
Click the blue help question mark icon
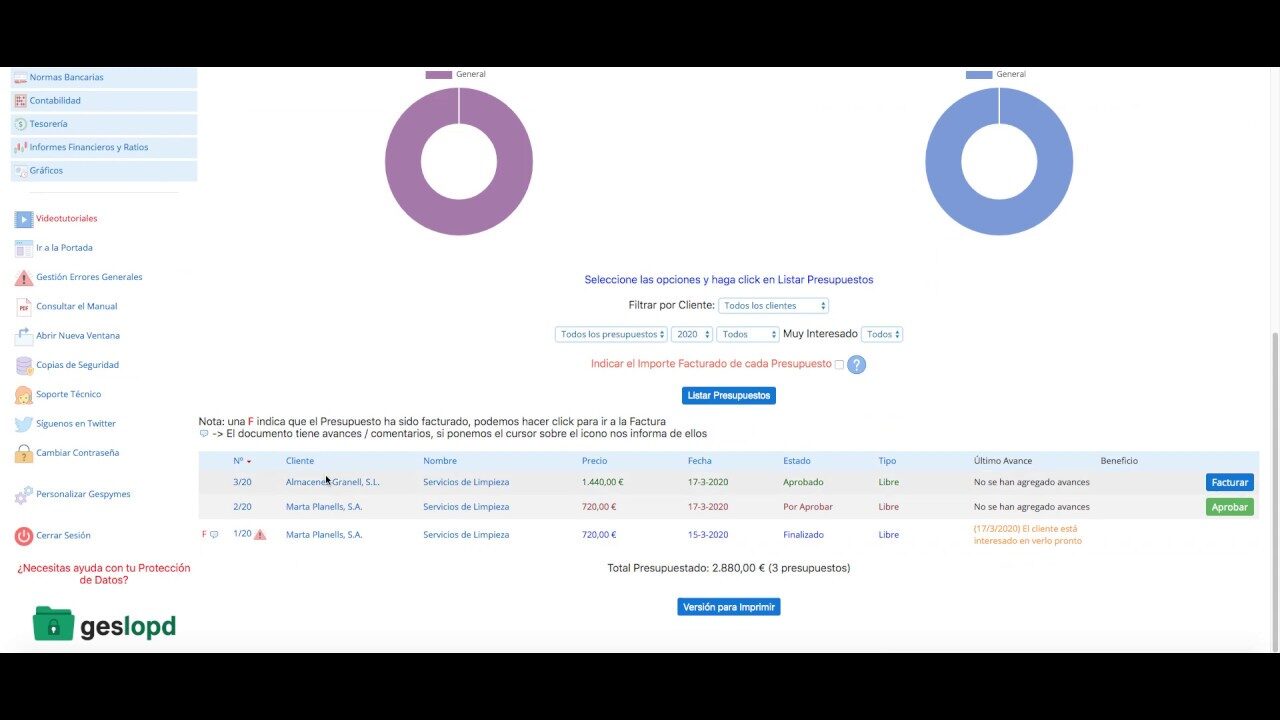(x=856, y=365)
